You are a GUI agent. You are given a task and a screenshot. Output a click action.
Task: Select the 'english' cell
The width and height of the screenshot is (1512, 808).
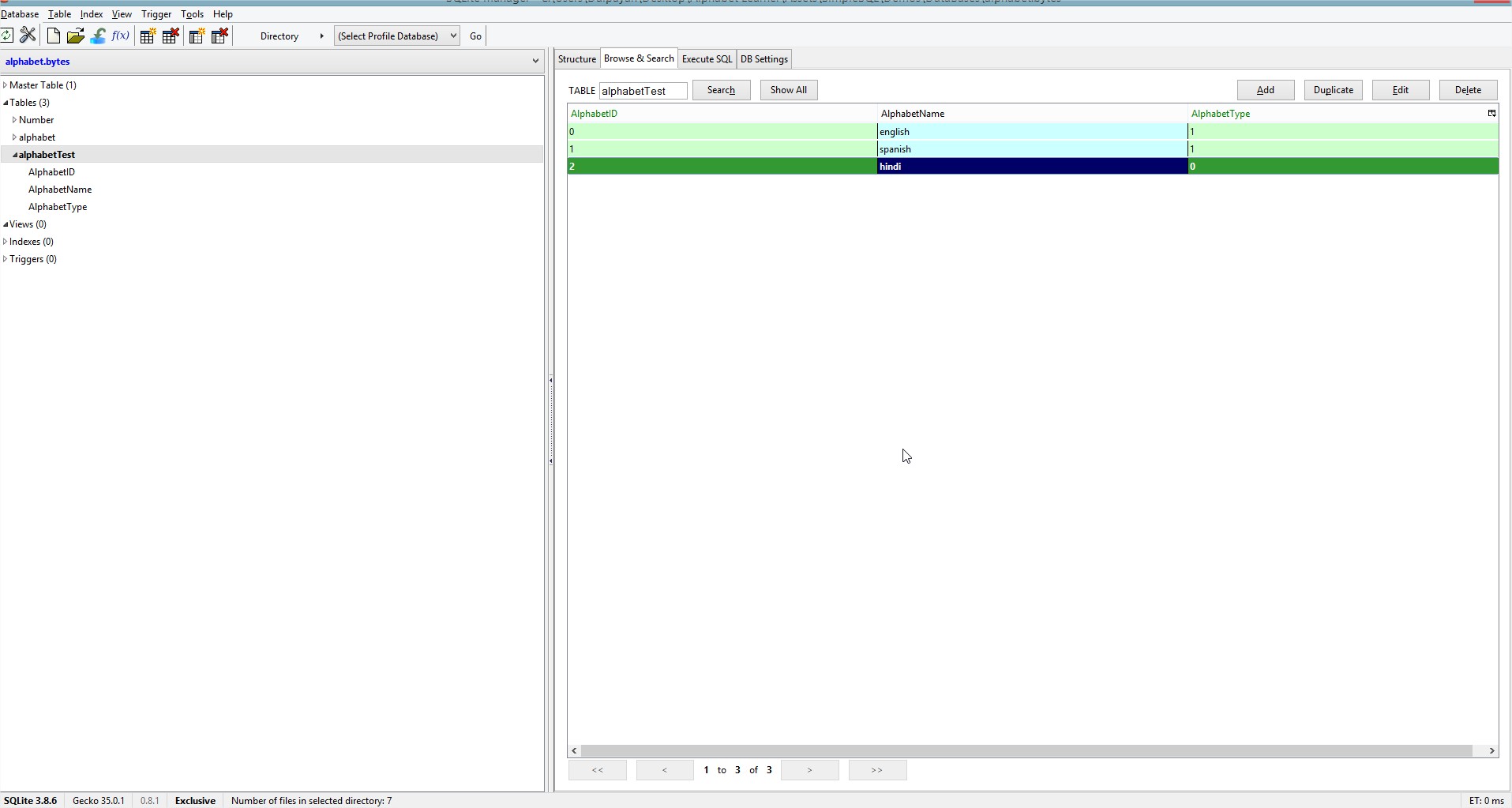coord(1032,132)
